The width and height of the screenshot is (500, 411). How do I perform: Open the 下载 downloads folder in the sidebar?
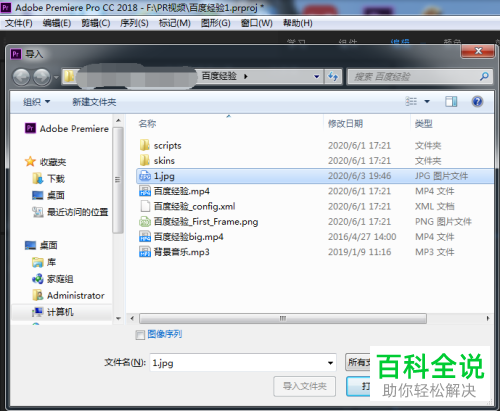(x=49, y=179)
